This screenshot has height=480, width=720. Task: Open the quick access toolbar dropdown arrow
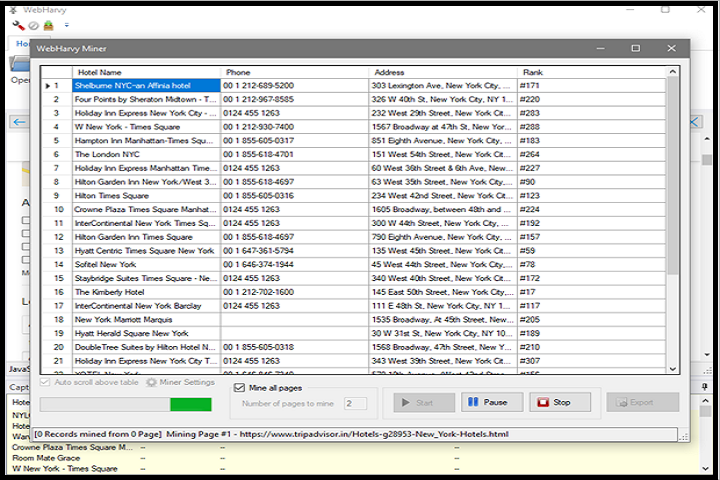(x=66, y=25)
